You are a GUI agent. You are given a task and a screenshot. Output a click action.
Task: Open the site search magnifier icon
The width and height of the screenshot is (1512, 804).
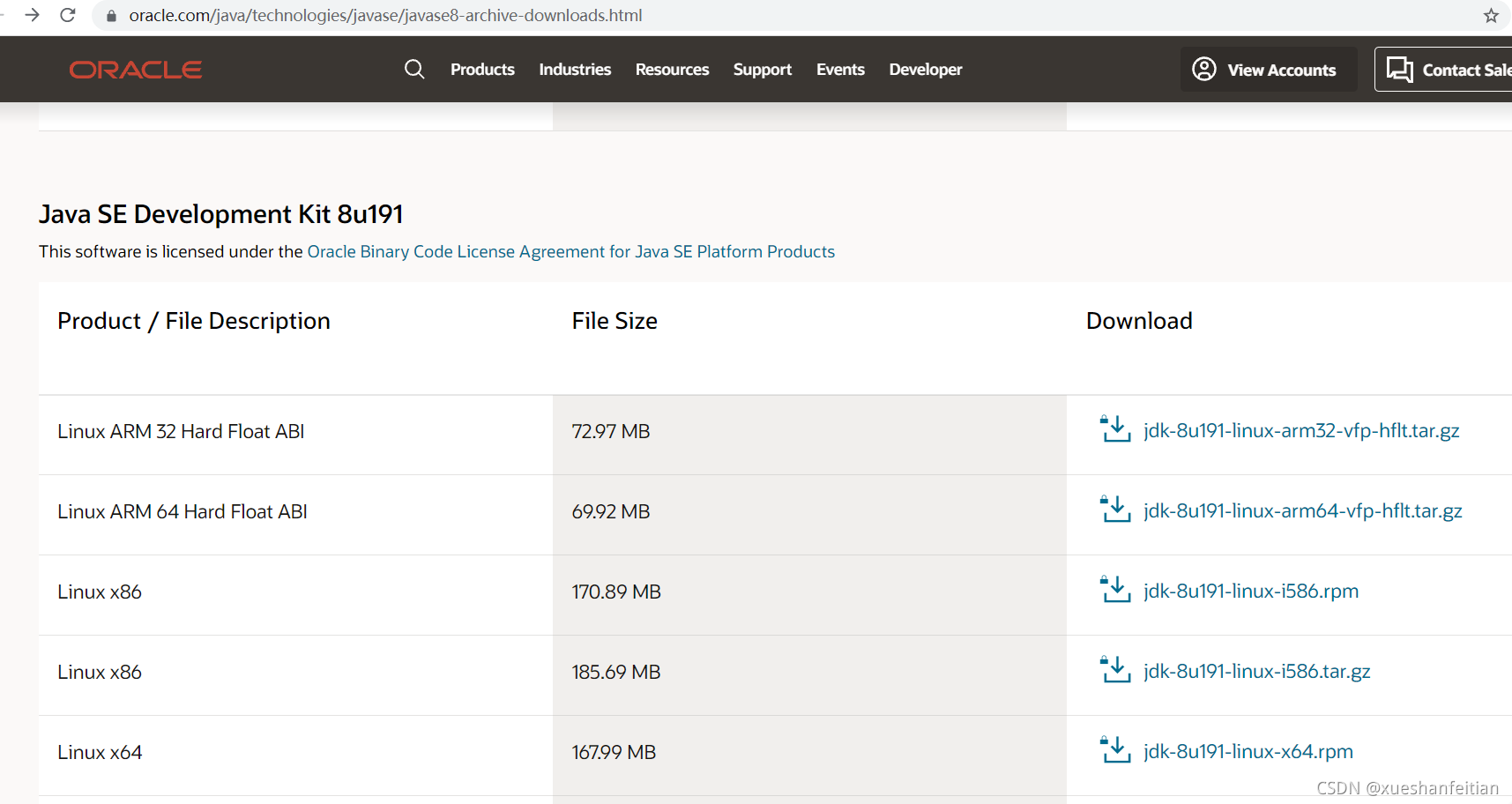414,69
